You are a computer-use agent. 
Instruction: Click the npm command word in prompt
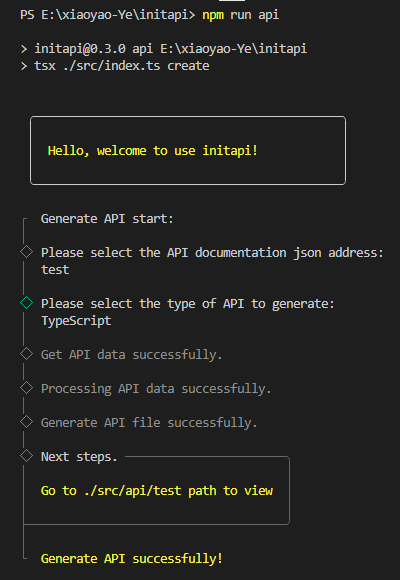[213, 15]
